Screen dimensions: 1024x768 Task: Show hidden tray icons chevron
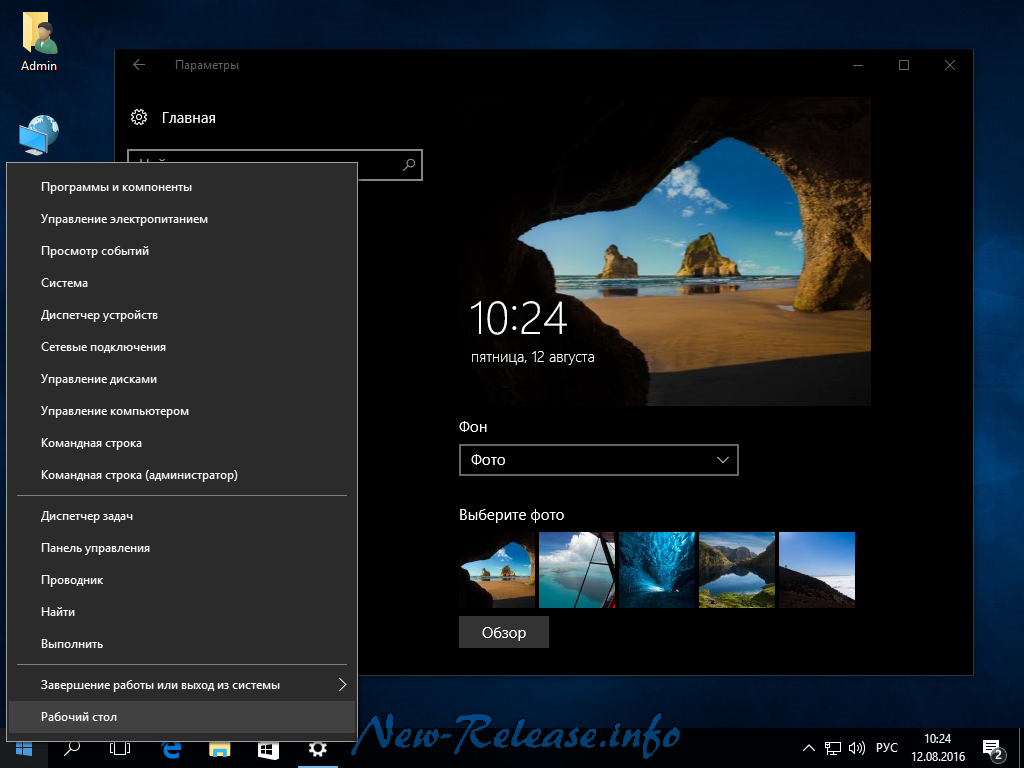coord(809,748)
